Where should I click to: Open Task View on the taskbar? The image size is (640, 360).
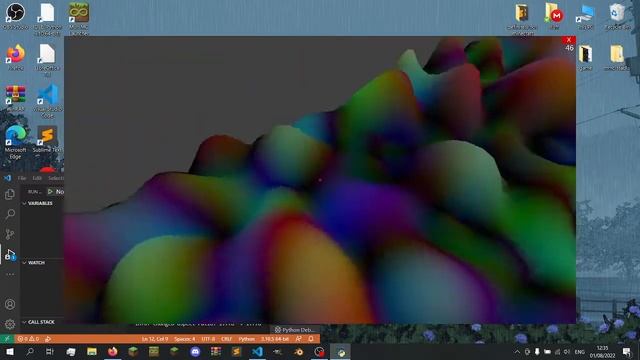pos(50,351)
